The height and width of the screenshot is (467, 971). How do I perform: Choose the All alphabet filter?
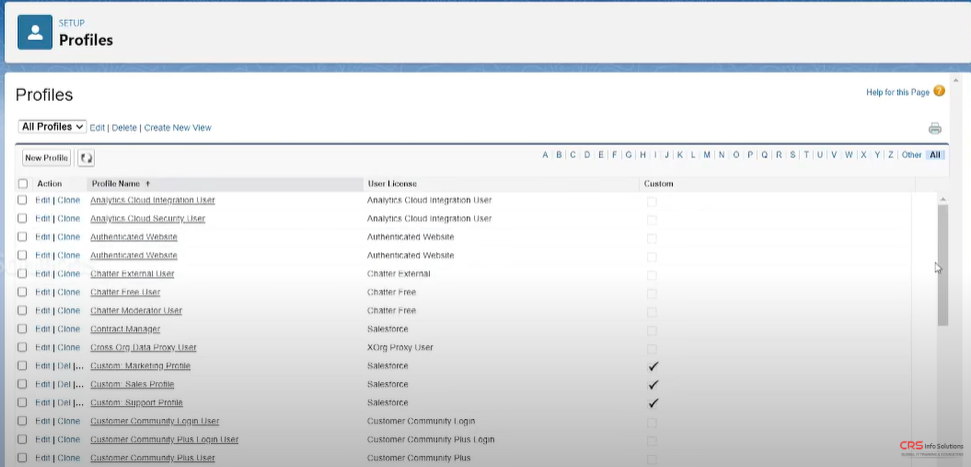click(935, 155)
